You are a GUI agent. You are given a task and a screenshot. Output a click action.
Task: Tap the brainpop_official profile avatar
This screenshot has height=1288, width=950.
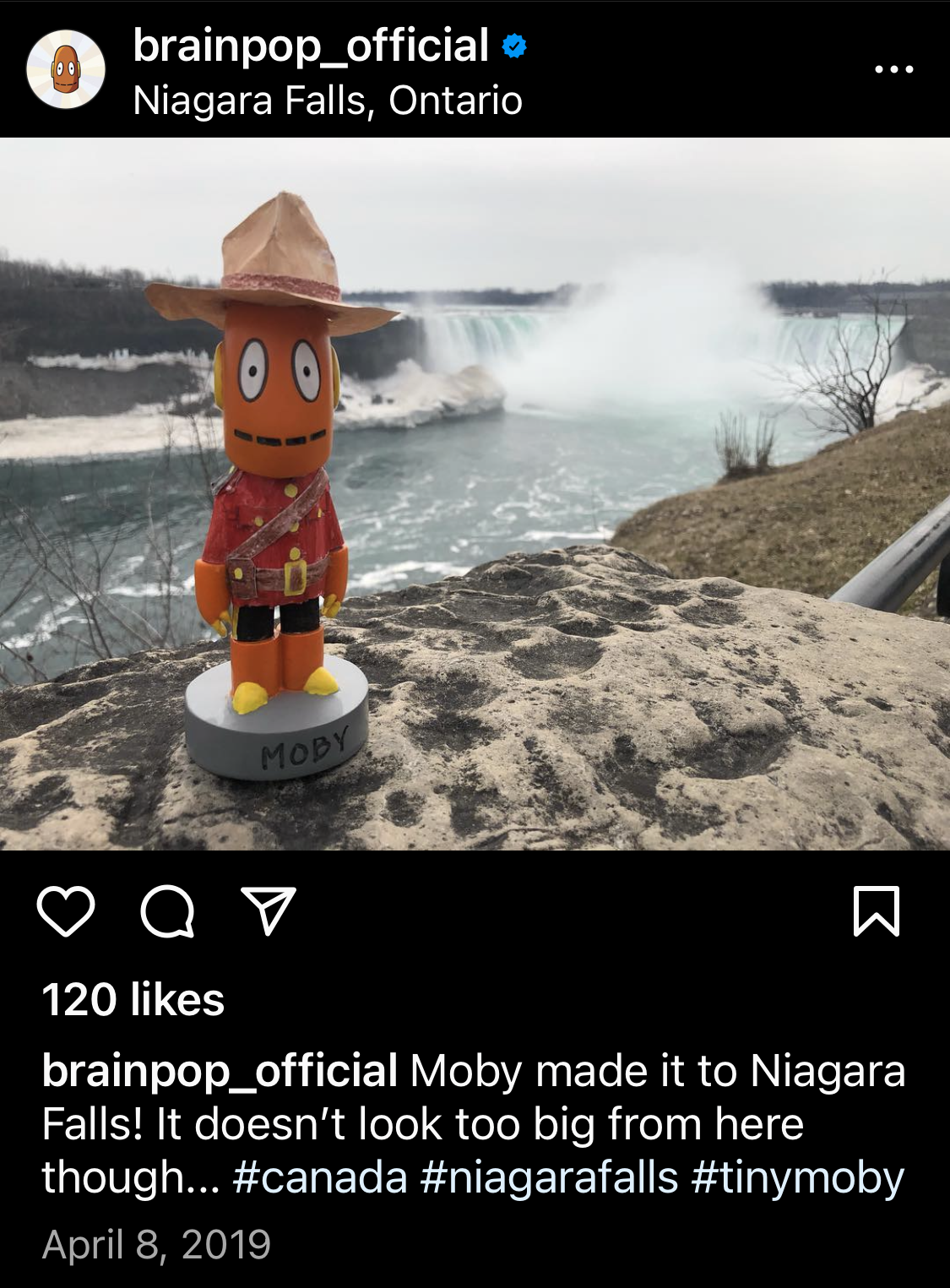coord(66,69)
